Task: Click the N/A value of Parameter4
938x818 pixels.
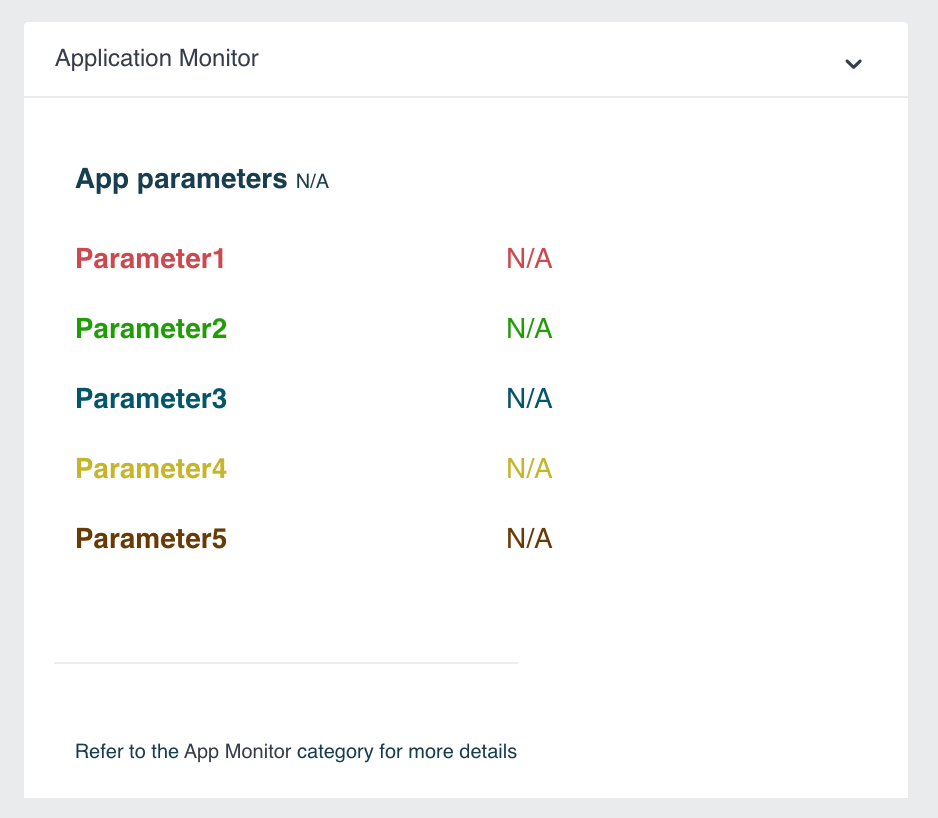Action: point(529,469)
